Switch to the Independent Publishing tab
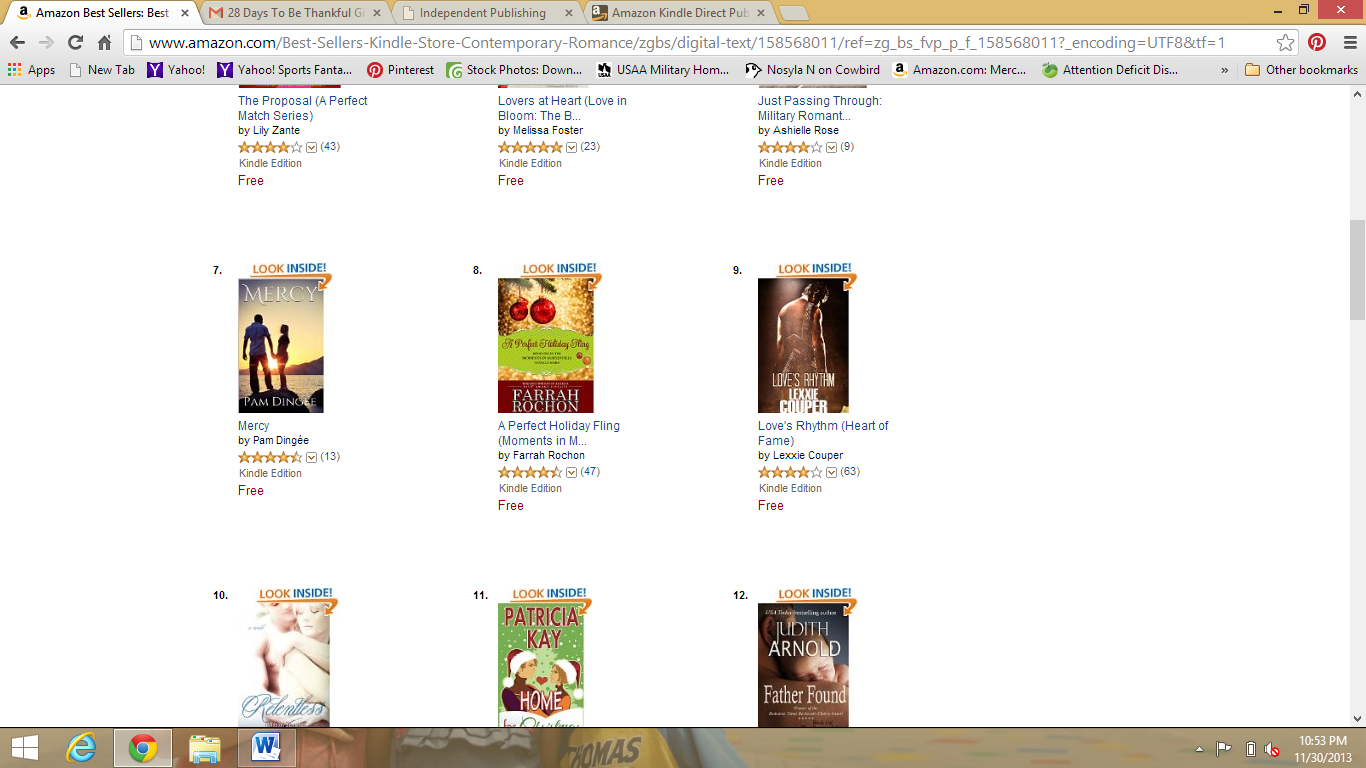 (483, 13)
